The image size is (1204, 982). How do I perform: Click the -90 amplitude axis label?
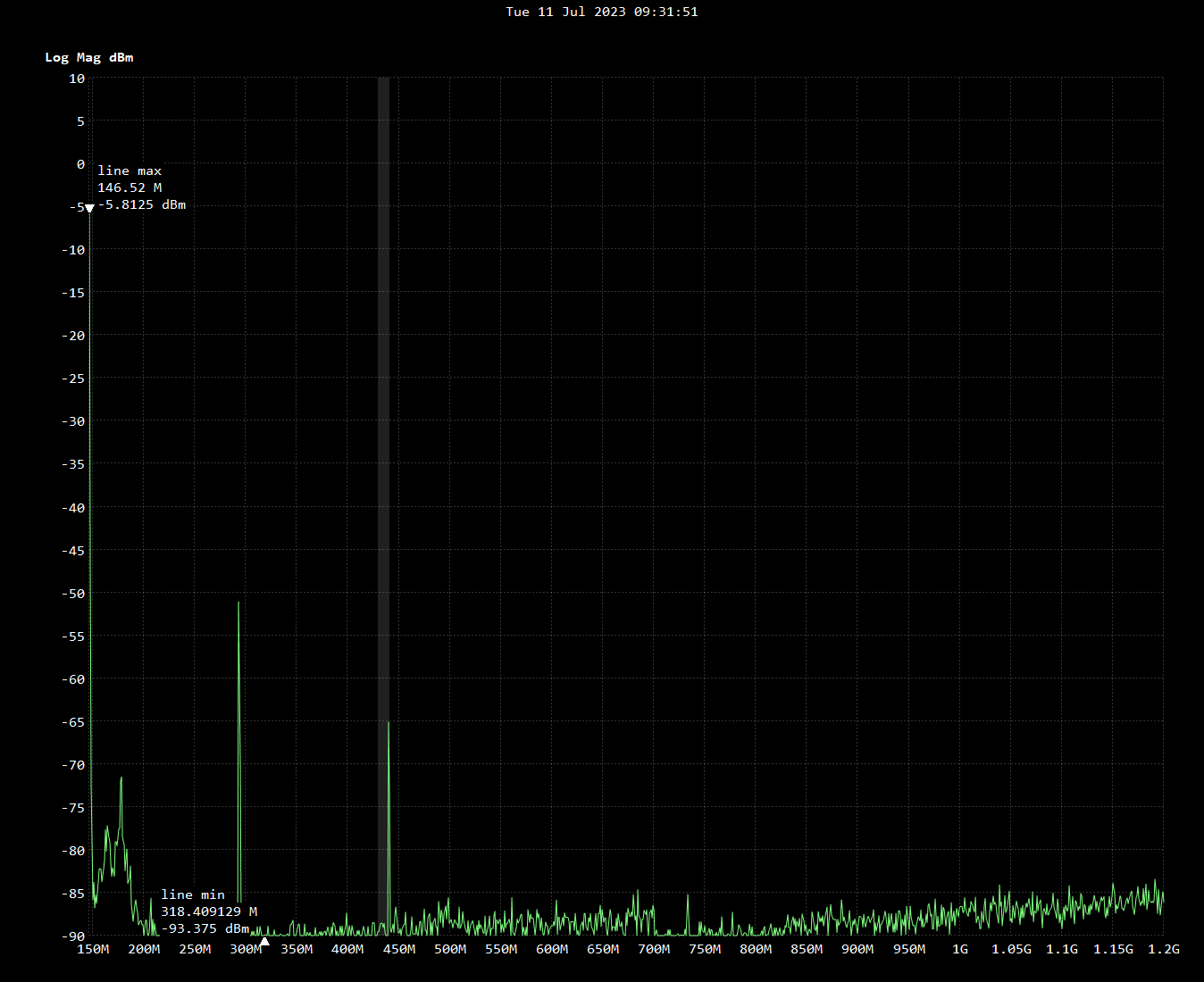73,936
